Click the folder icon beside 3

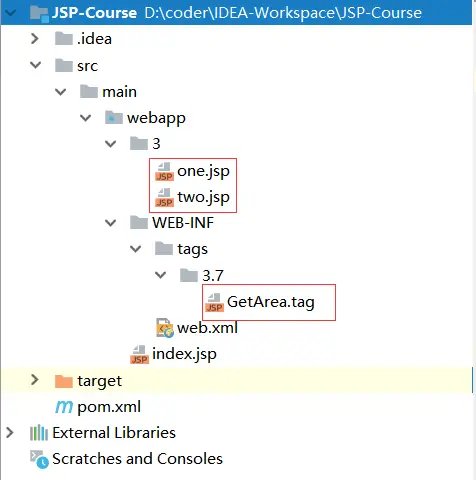click(139, 144)
